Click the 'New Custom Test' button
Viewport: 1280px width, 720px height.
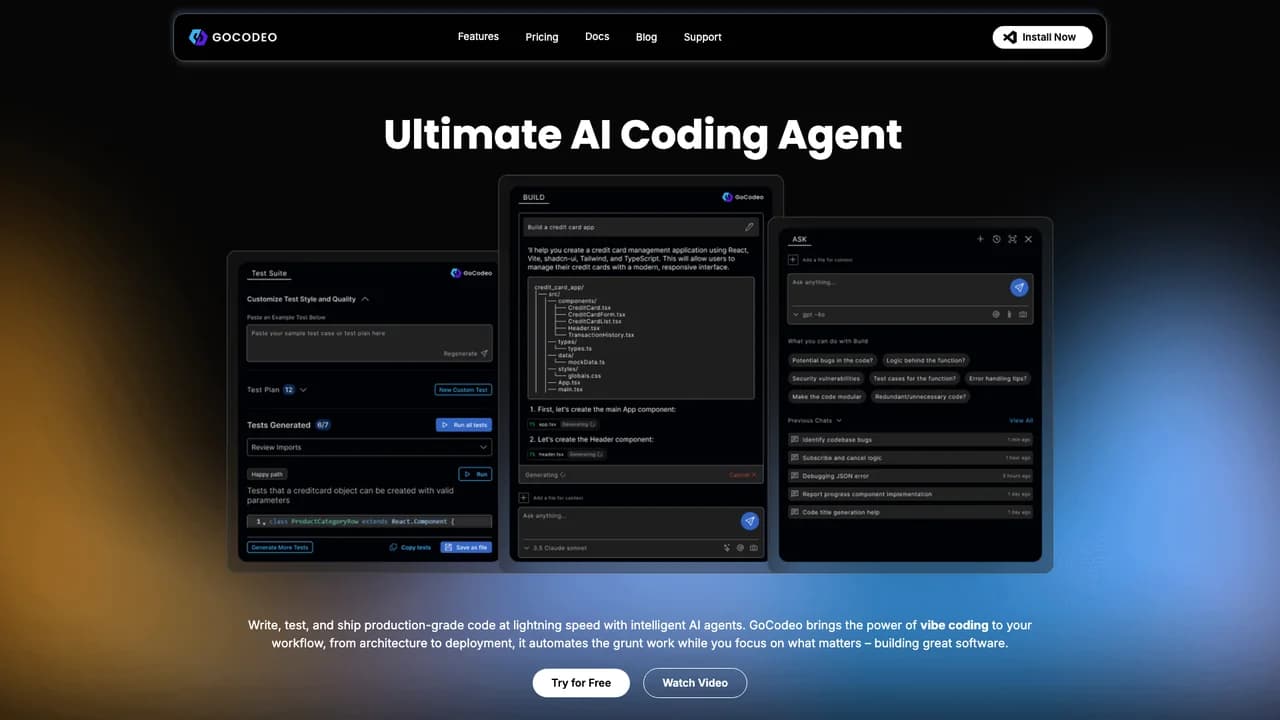coord(463,390)
